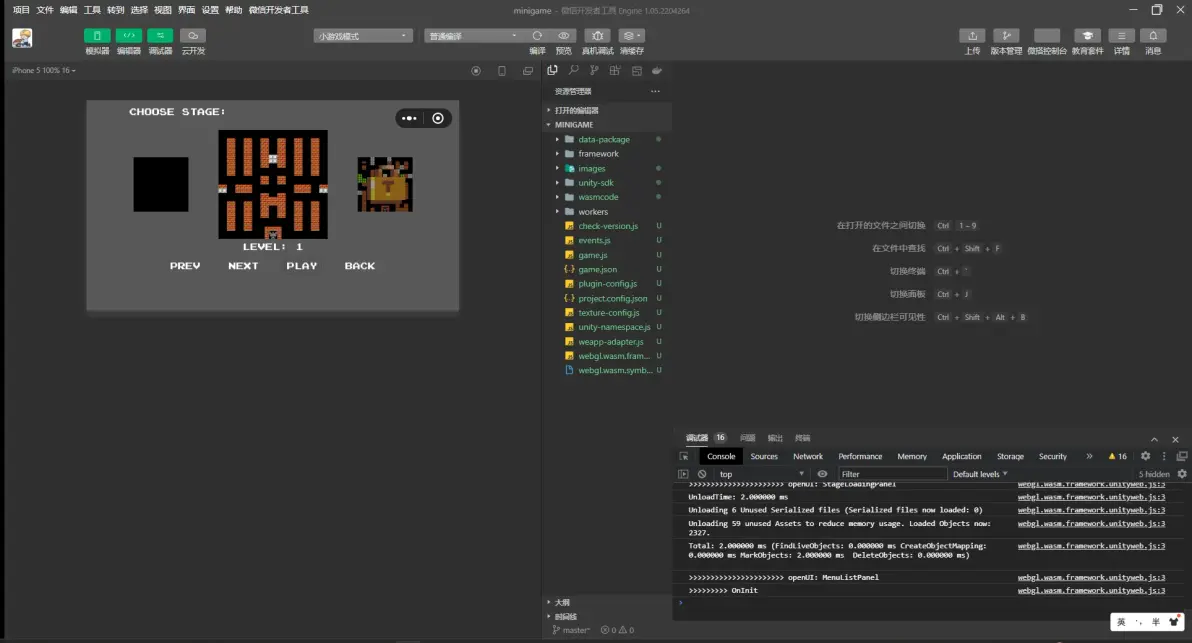Open the top context dropdown in console
The width and height of the screenshot is (1192, 643).
point(761,474)
